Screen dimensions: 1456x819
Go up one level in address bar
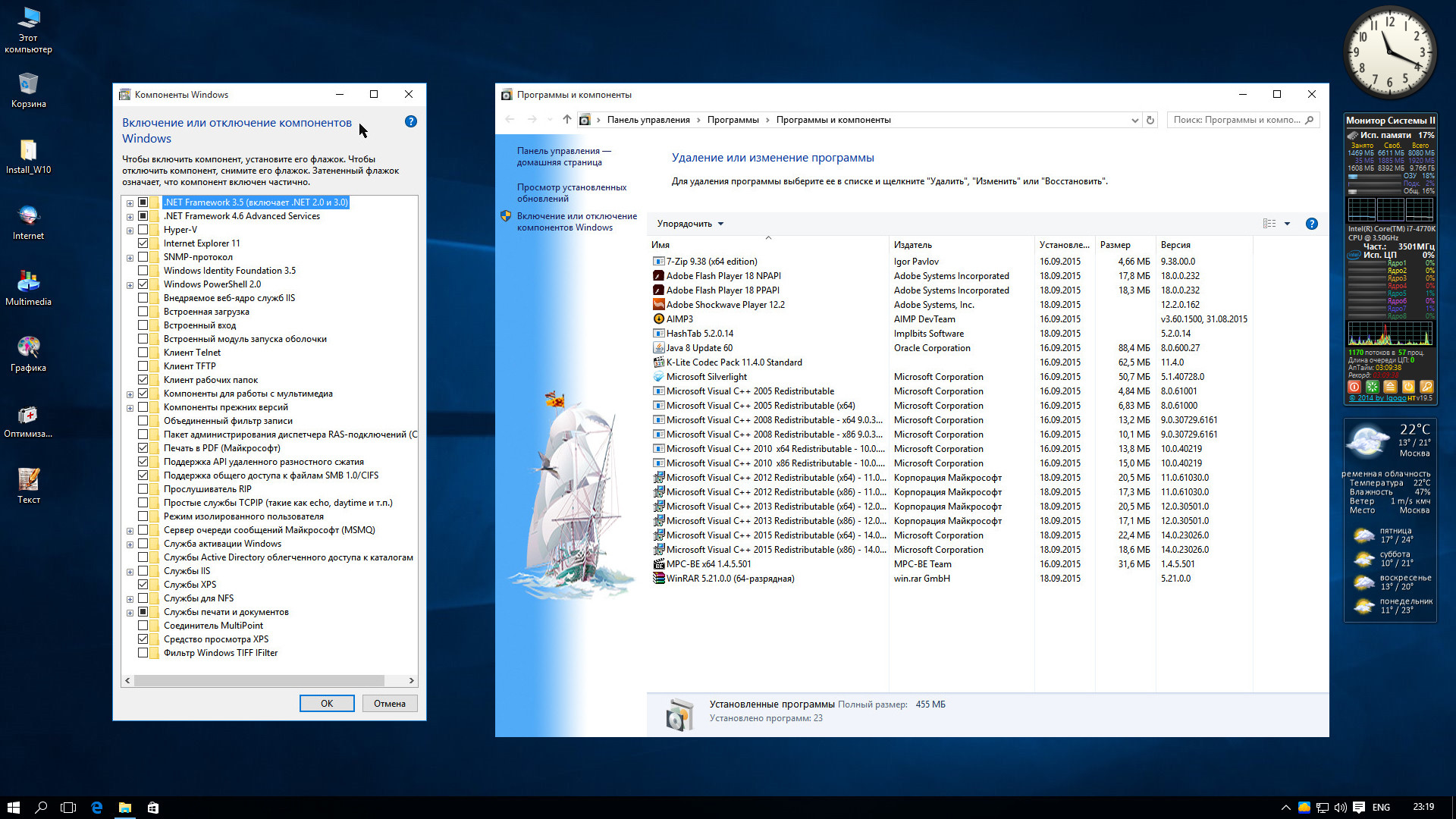[566, 120]
